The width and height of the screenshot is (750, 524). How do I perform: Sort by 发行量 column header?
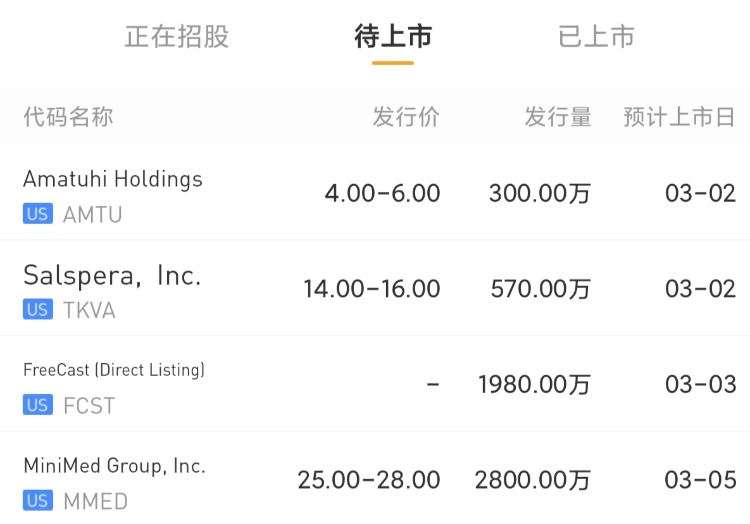pyautogui.click(x=558, y=117)
